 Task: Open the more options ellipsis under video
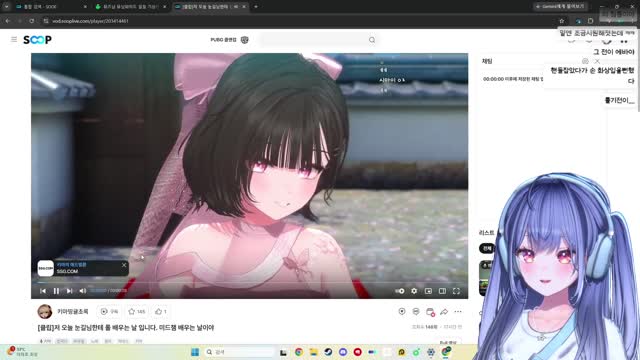pyautogui.click(x=458, y=311)
